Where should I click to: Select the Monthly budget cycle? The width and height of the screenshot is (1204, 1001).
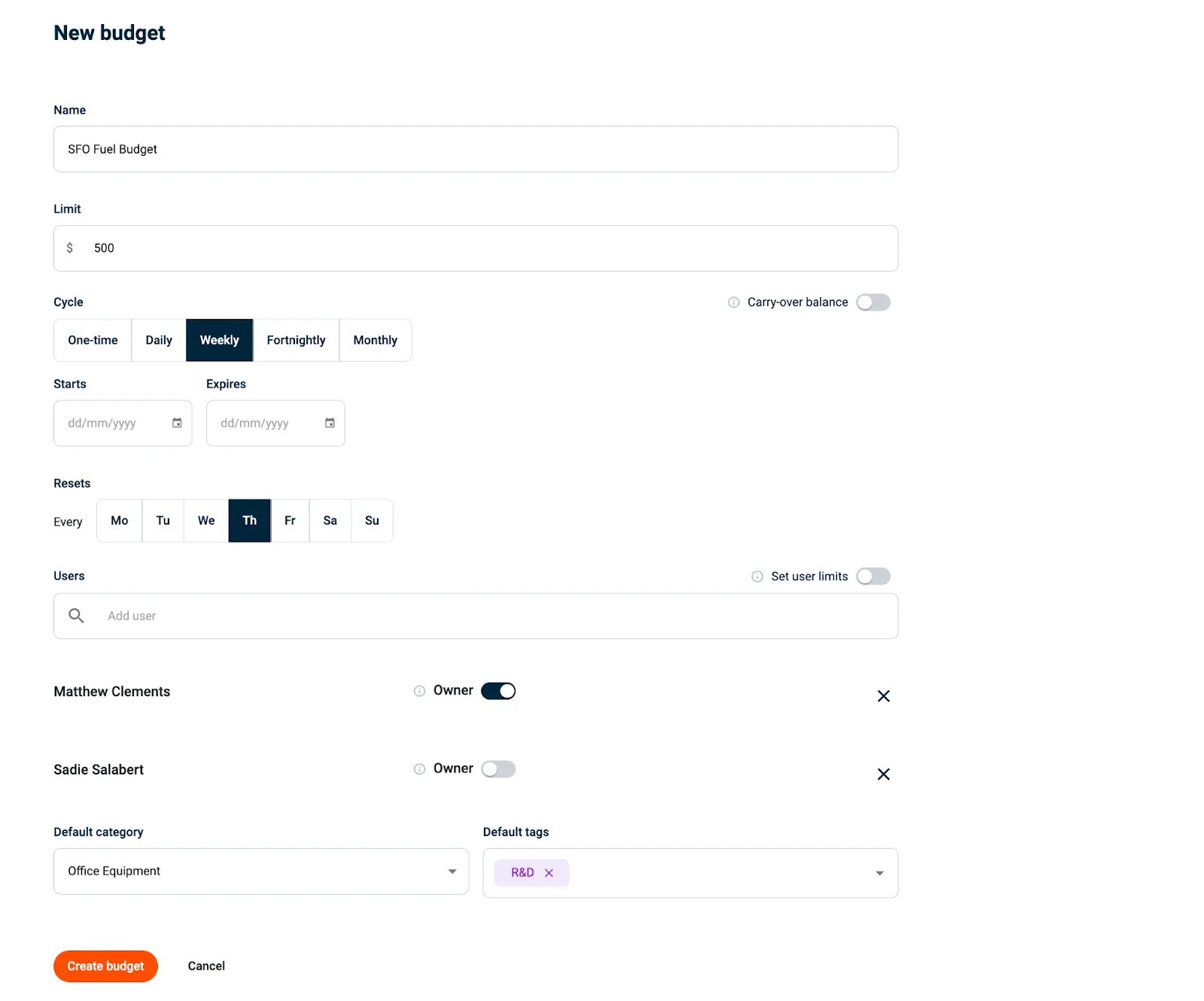375,339
